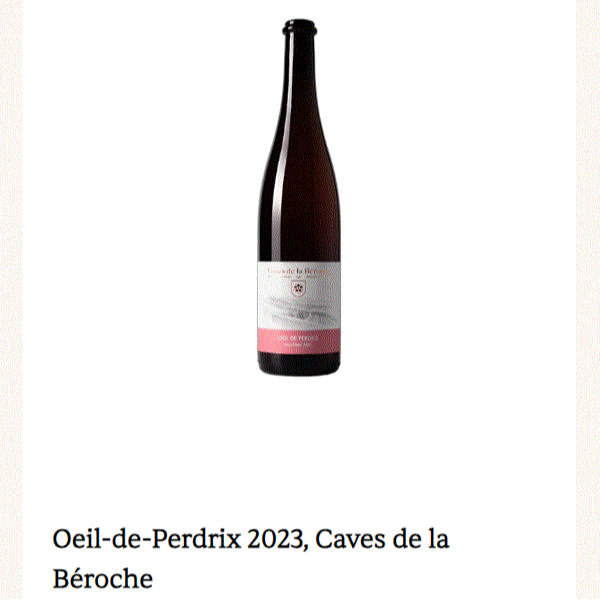Screen dimensions: 600x600
Task: Click the small vintage text on the pink band
Action: pos(298,345)
